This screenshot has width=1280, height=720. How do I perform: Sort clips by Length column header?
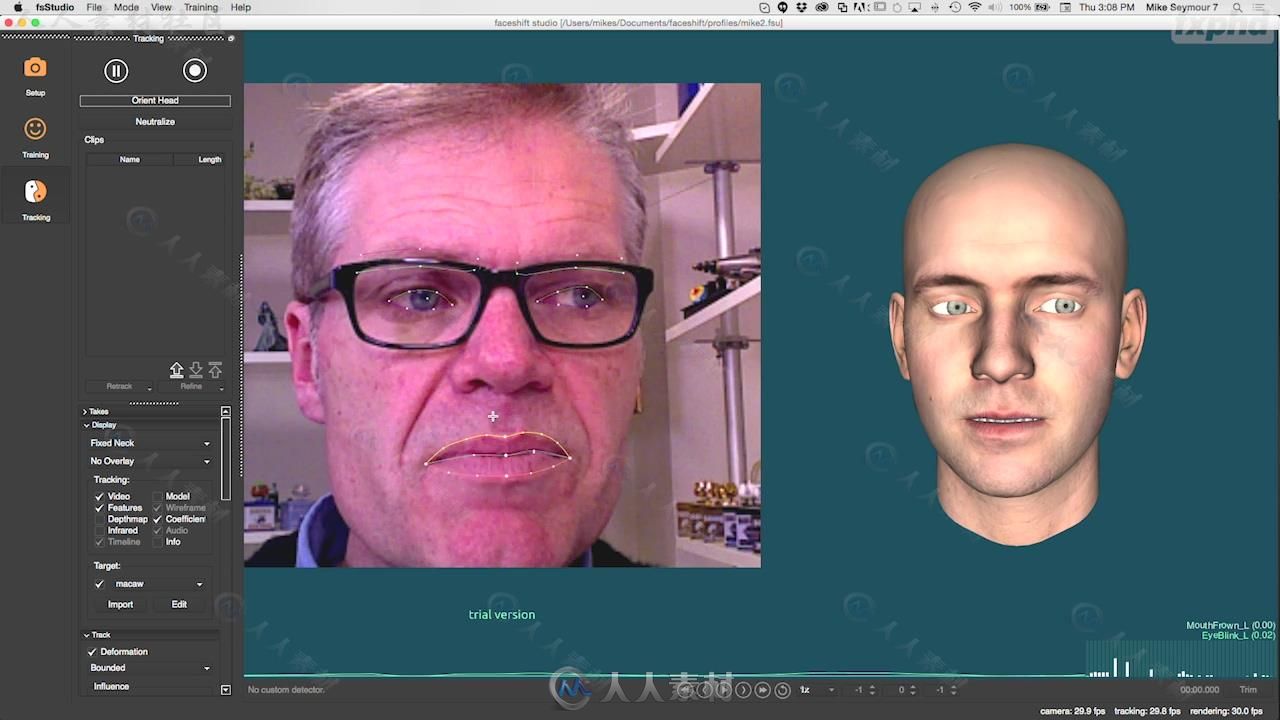[x=198, y=159]
